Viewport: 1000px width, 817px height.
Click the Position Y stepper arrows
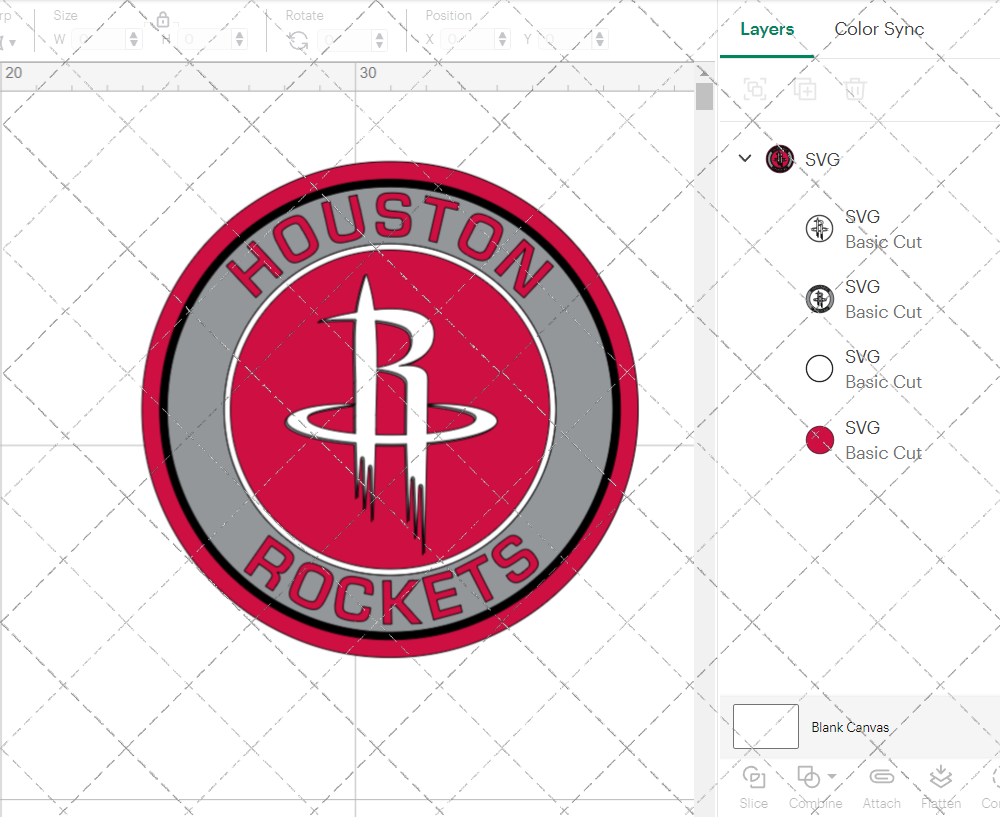tap(599, 40)
